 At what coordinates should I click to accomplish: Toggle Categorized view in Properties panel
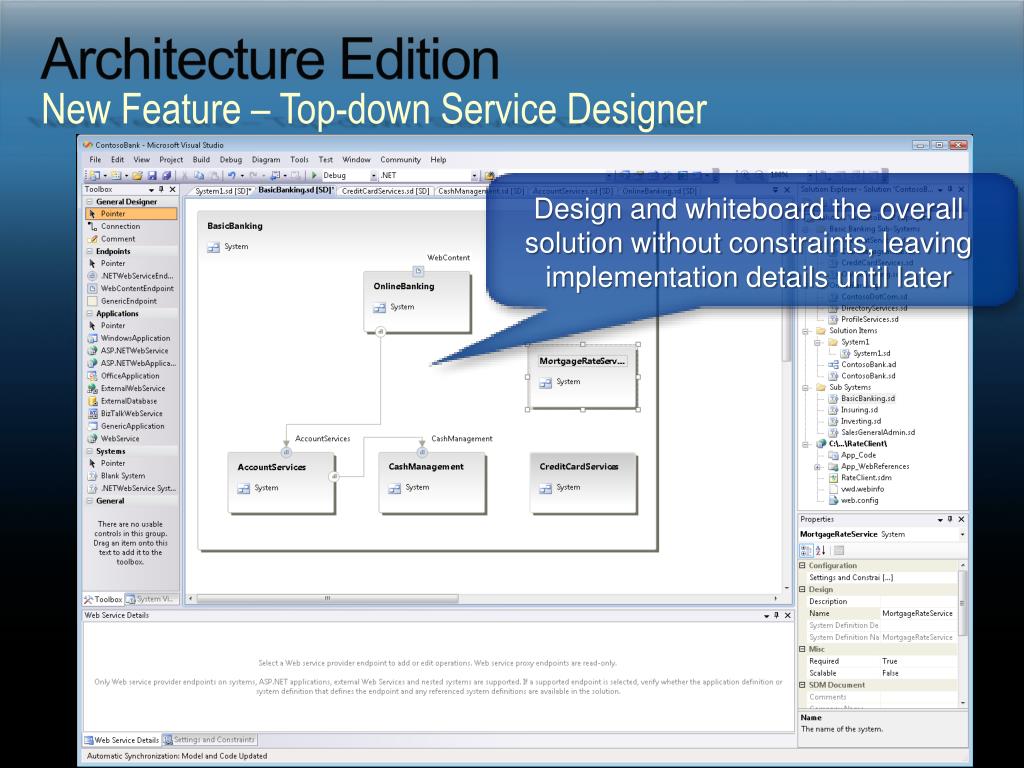pos(807,551)
